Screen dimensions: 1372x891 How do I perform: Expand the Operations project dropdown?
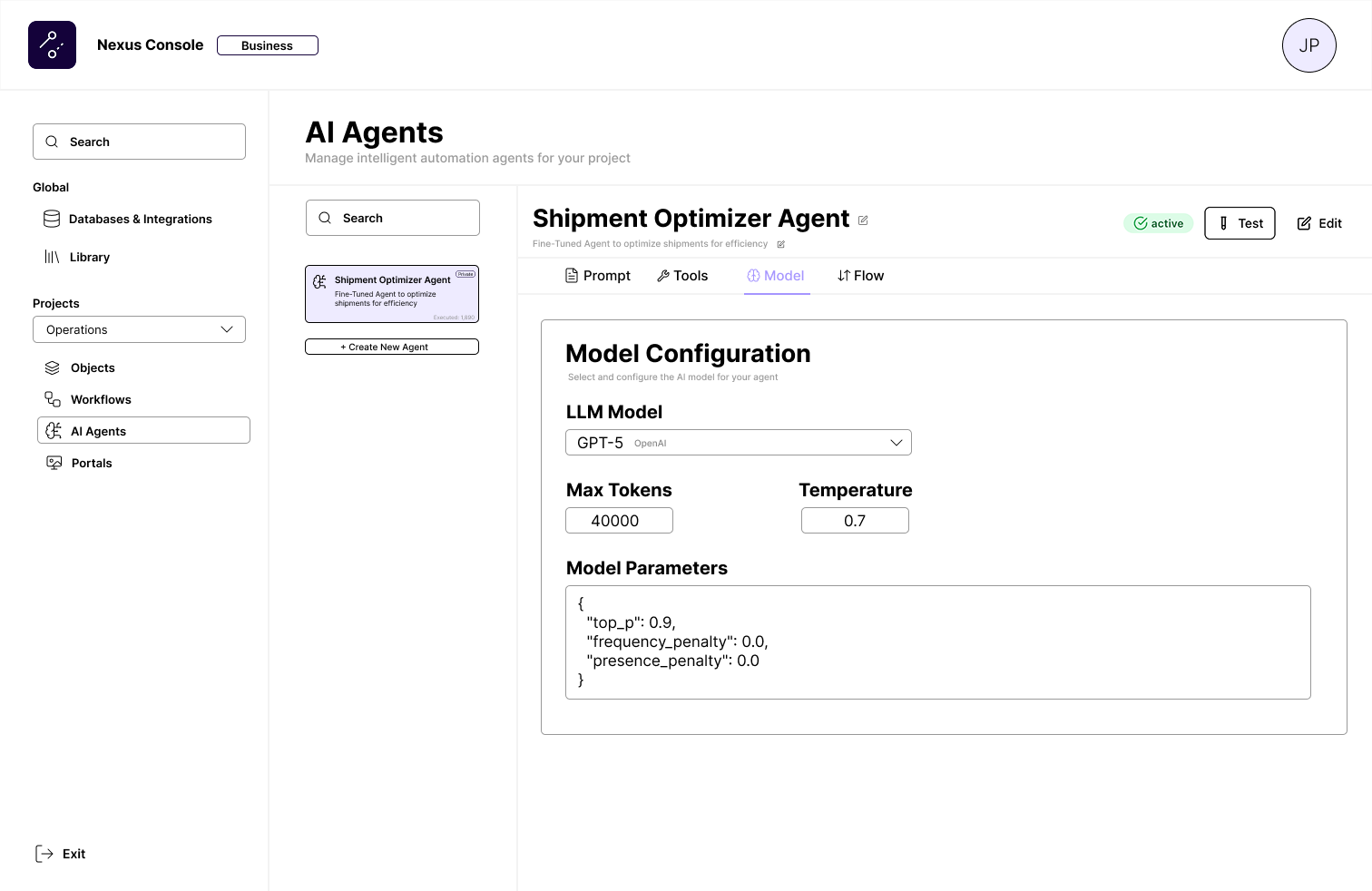(139, 330)
